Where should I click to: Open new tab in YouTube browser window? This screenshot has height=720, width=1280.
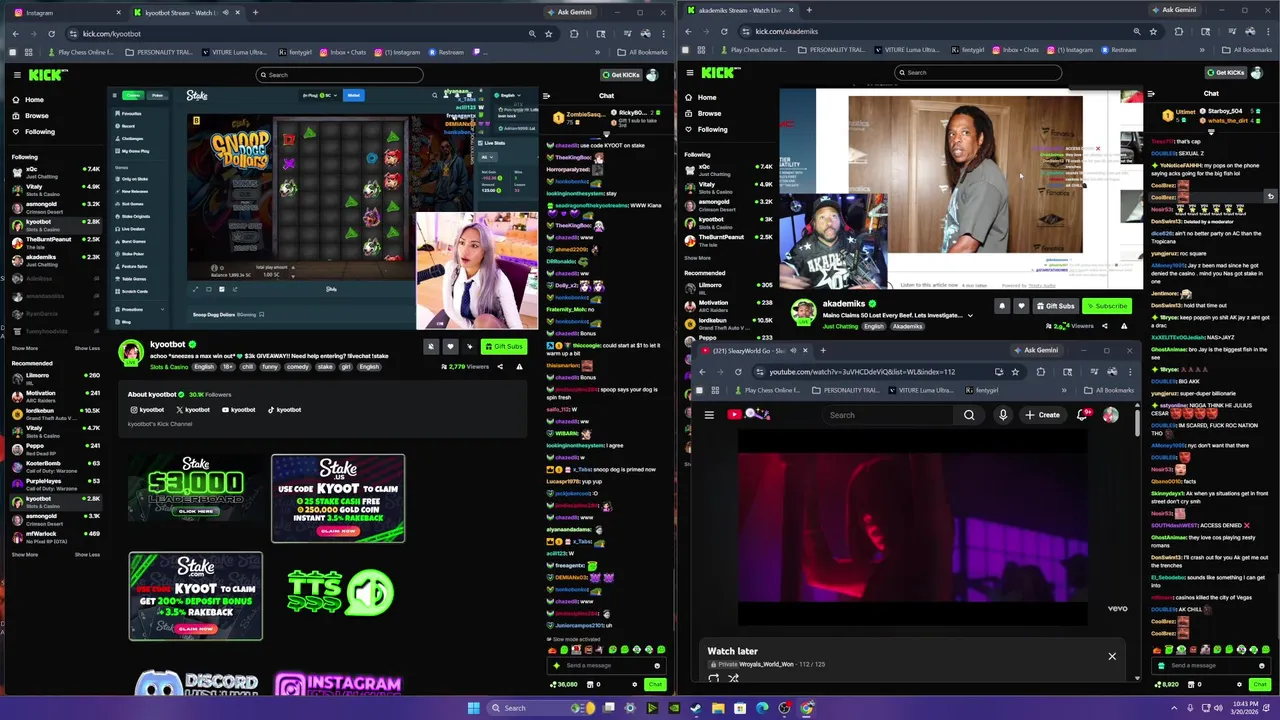822,350
